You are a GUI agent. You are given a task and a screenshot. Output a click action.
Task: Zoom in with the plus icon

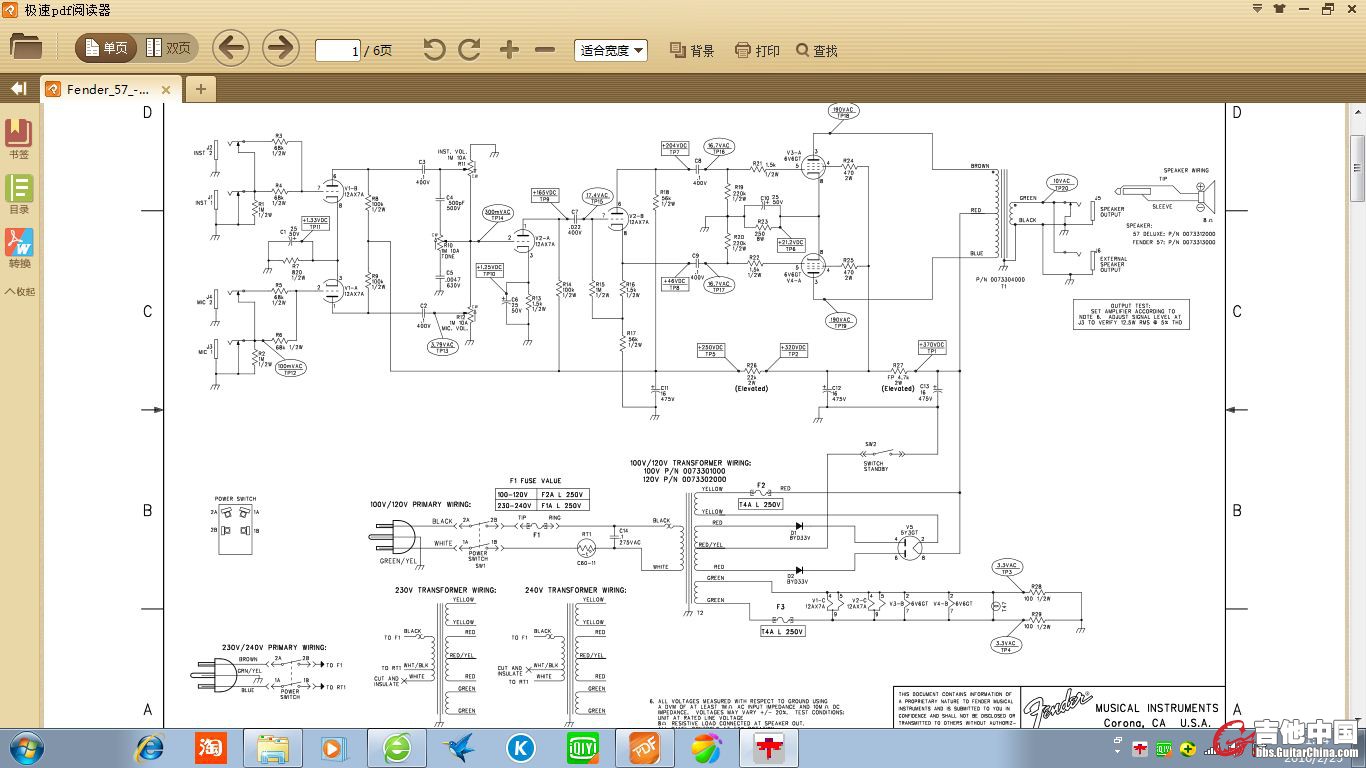(509, 49)
